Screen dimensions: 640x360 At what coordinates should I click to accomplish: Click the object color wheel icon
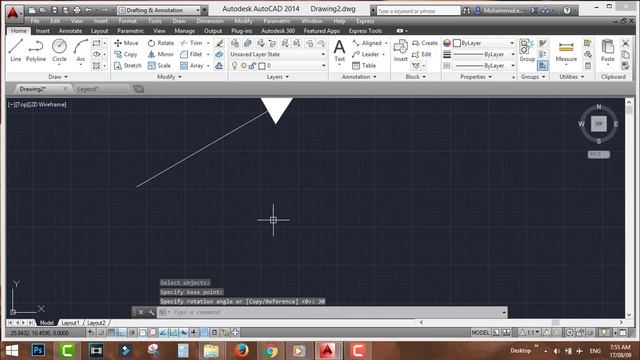pos(447,43)
